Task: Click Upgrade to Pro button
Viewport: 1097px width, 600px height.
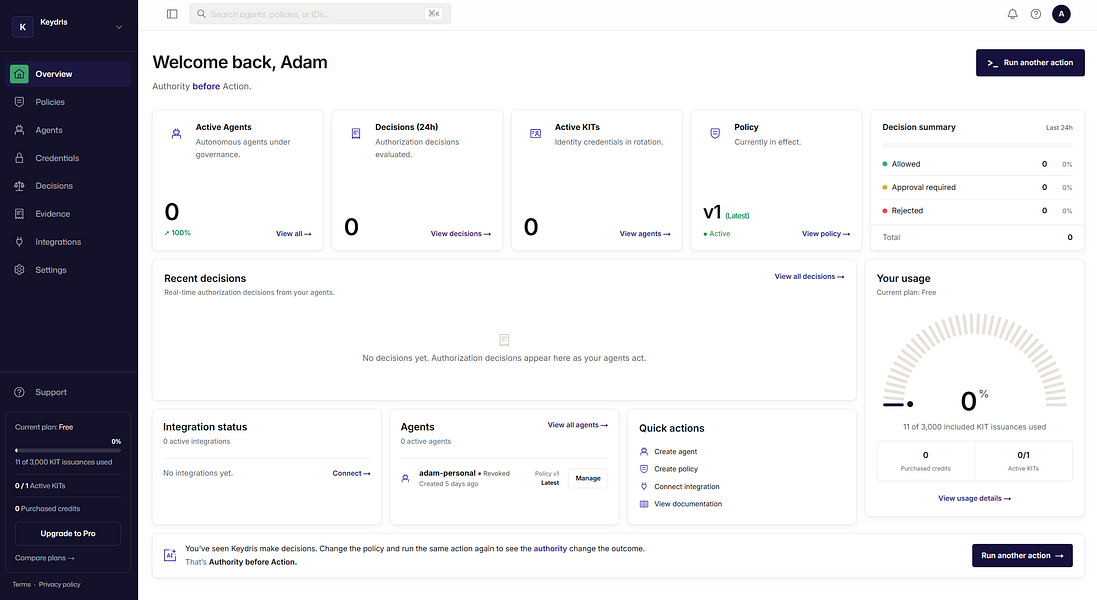Action: coord(68,534)
